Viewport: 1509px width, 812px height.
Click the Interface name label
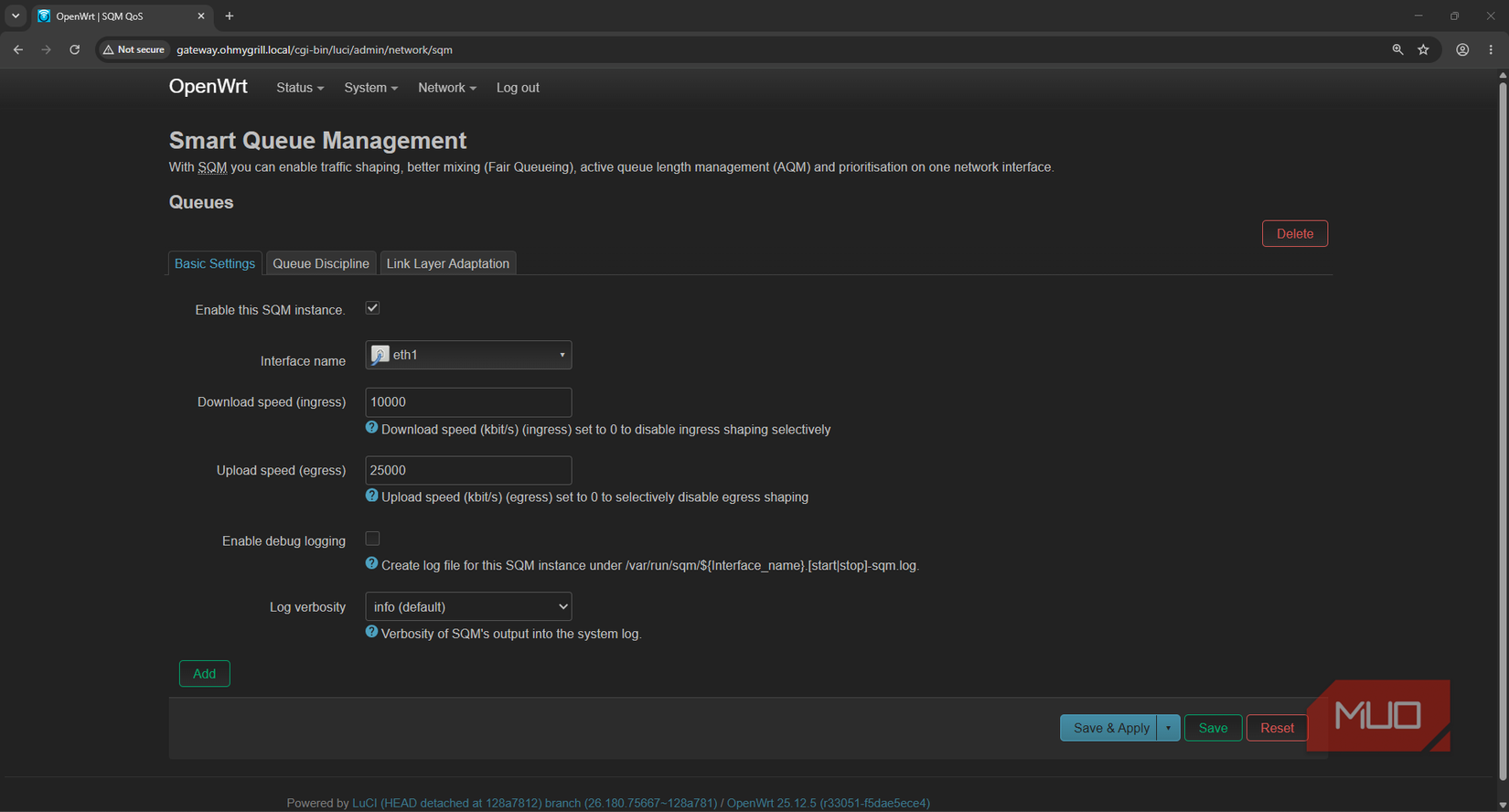303,361
